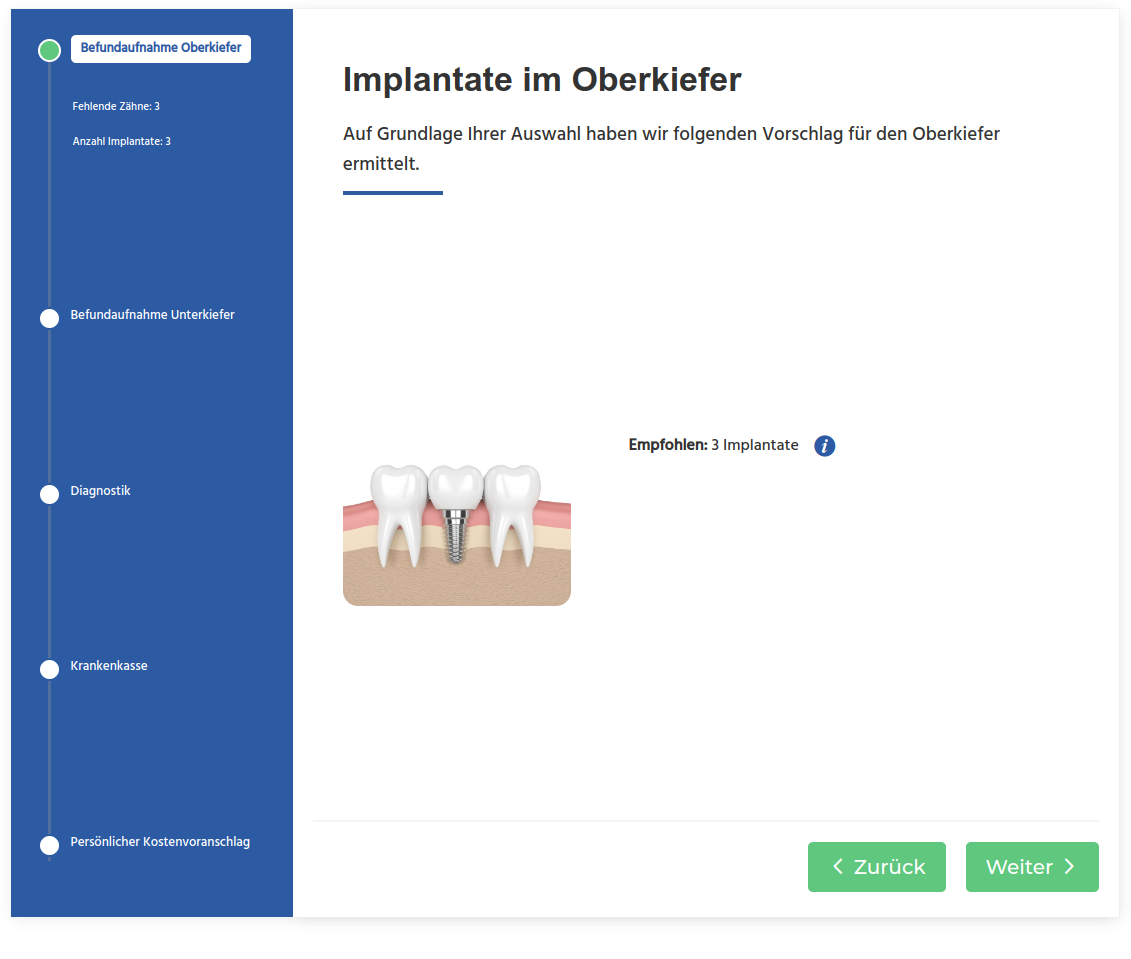This screenshot has width=1131, height=959.
Task: Go back with the Zurück button
Action: 876,867
